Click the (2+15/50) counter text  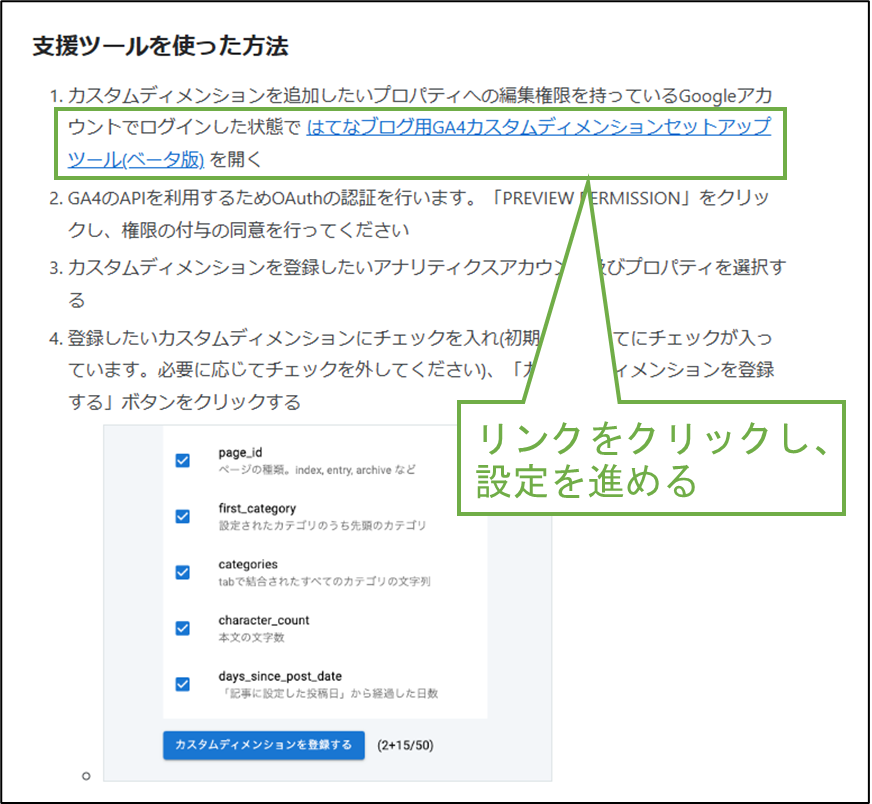click(405, 745)
